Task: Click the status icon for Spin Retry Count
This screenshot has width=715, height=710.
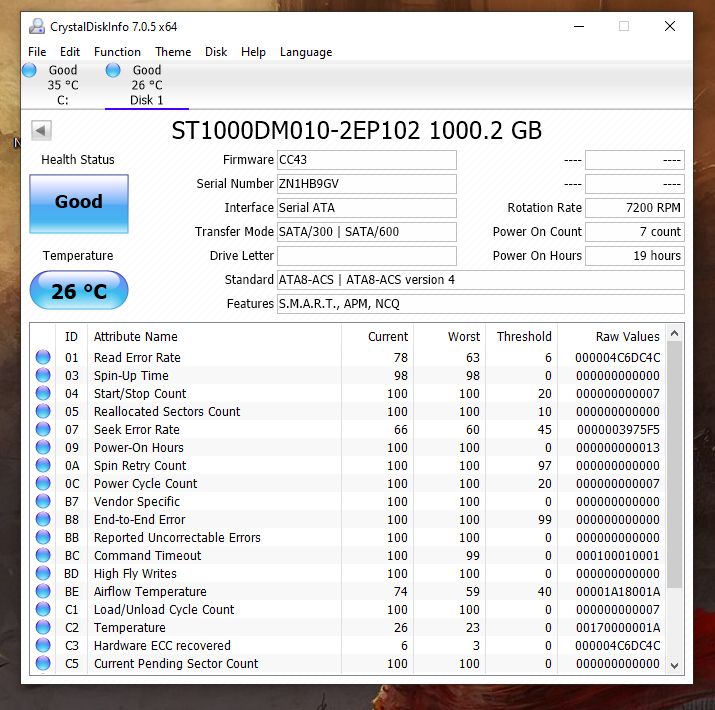Action: [43, 465]
